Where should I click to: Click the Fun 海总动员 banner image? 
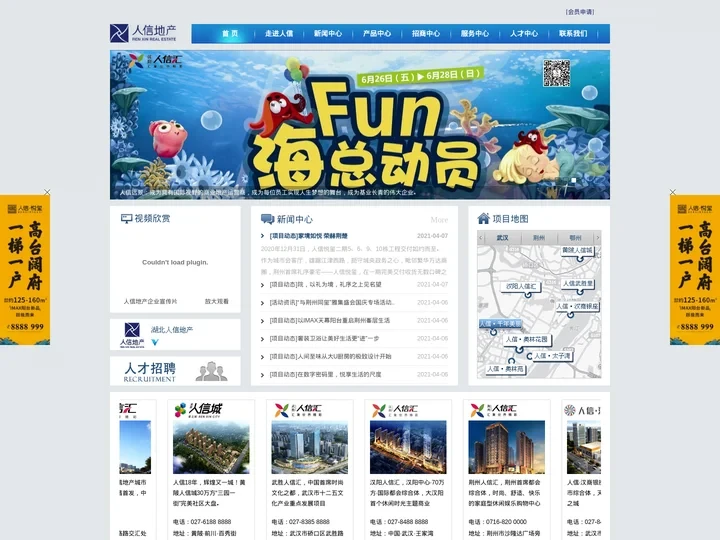coord(360,124)
